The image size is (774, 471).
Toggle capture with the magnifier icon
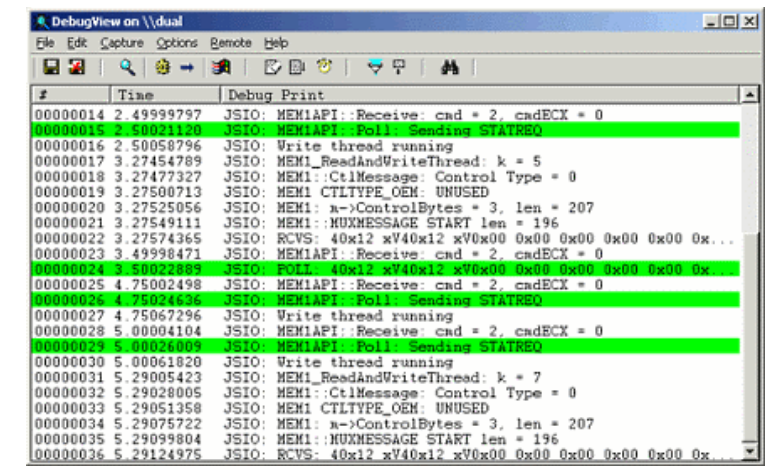click(x=127, y=67)
